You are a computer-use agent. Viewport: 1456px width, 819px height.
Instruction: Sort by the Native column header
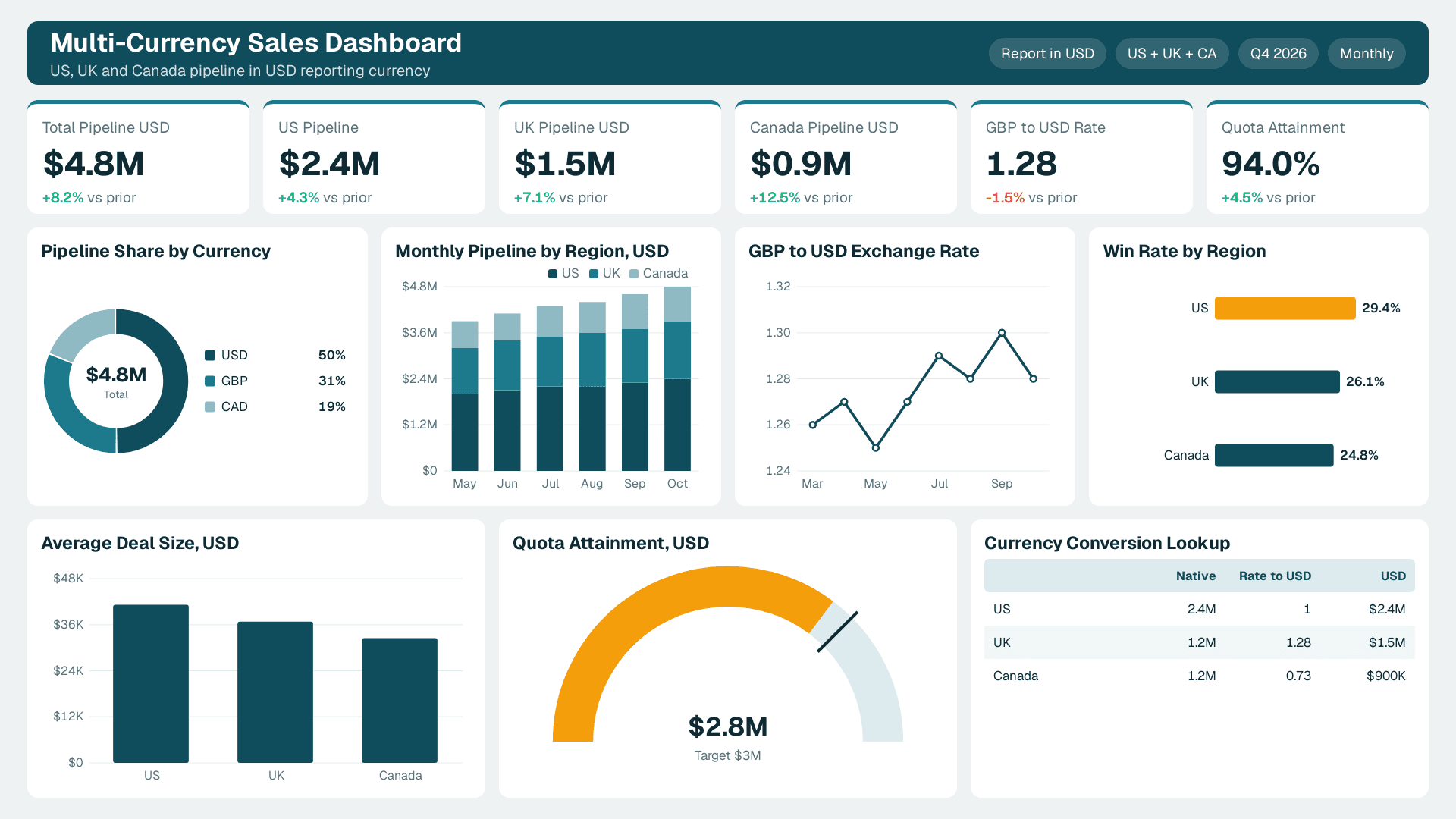(1196, 576)
